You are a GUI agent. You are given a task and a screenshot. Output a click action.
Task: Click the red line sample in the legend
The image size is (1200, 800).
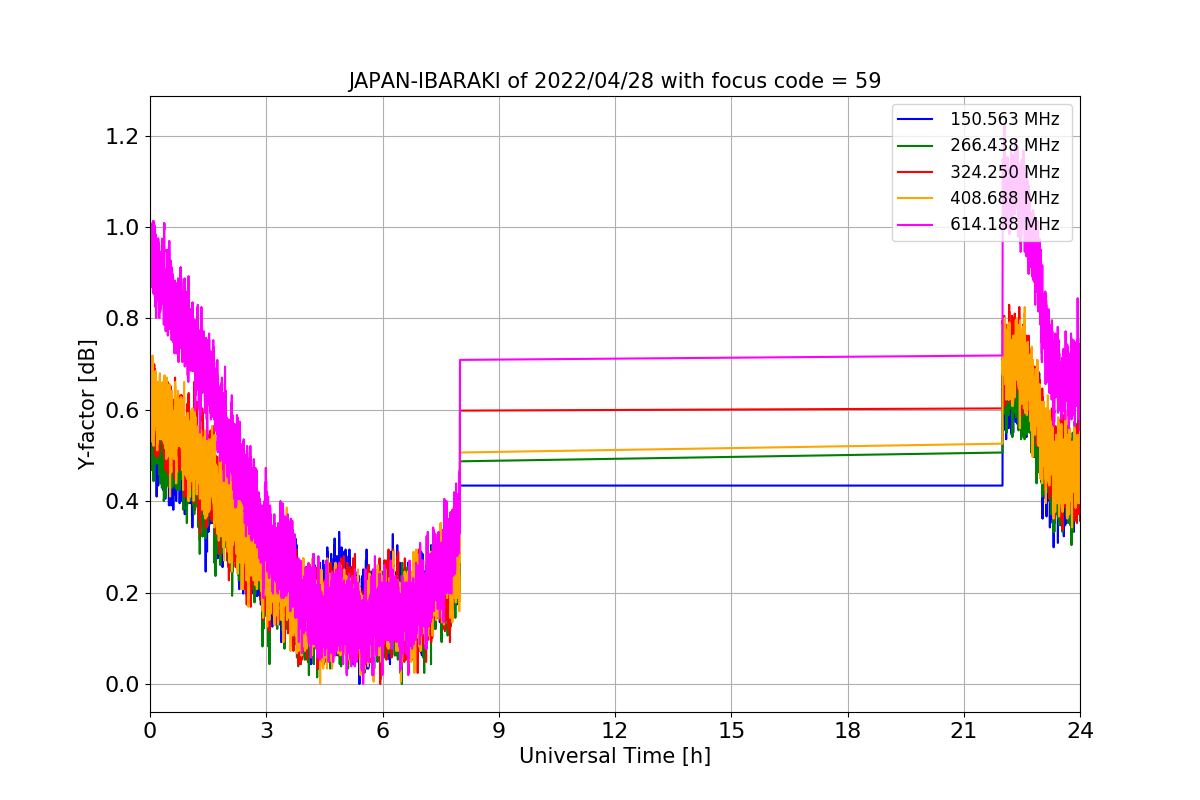point(916,172)
